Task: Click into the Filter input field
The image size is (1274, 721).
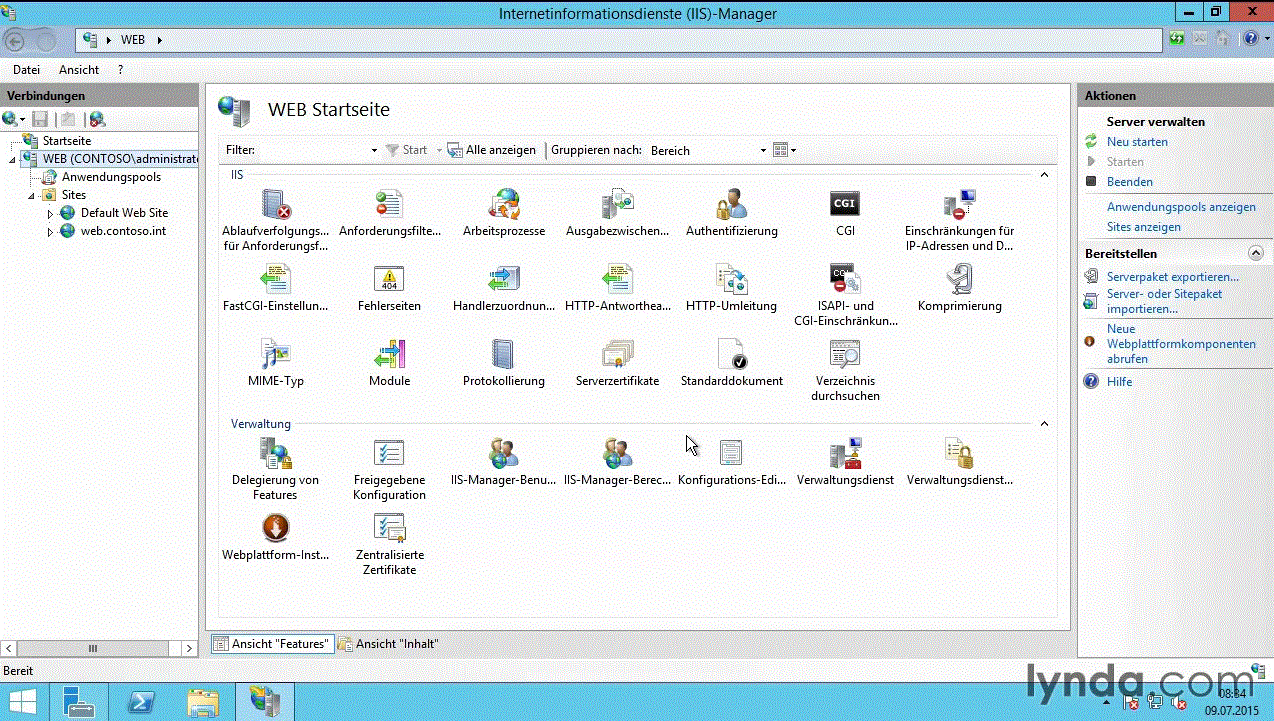Action: 313,151
